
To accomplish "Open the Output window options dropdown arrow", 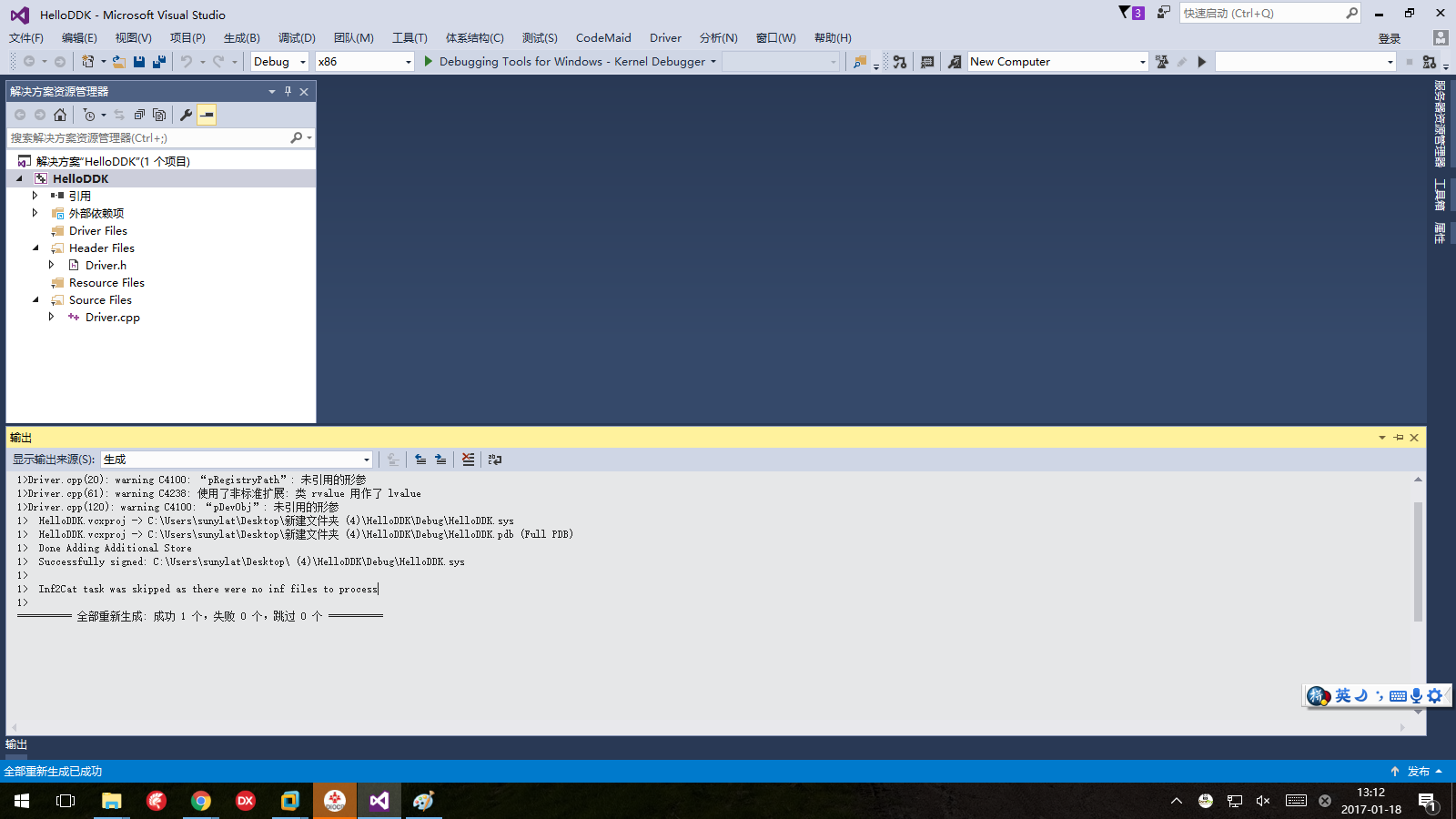I will (x=1382, y=438).
